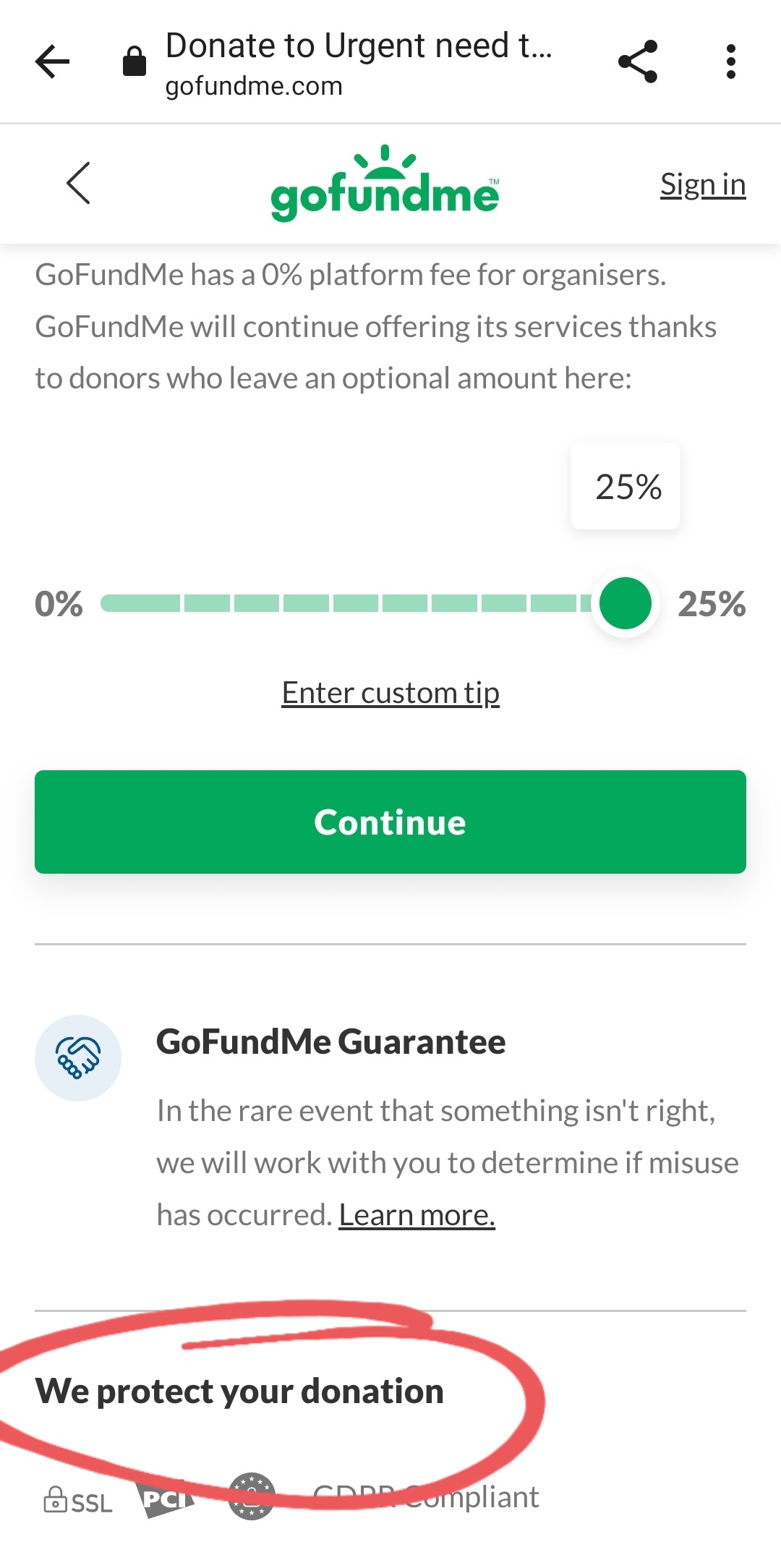
Task: Click the Enter custom tip link
Action: point(390,693)
